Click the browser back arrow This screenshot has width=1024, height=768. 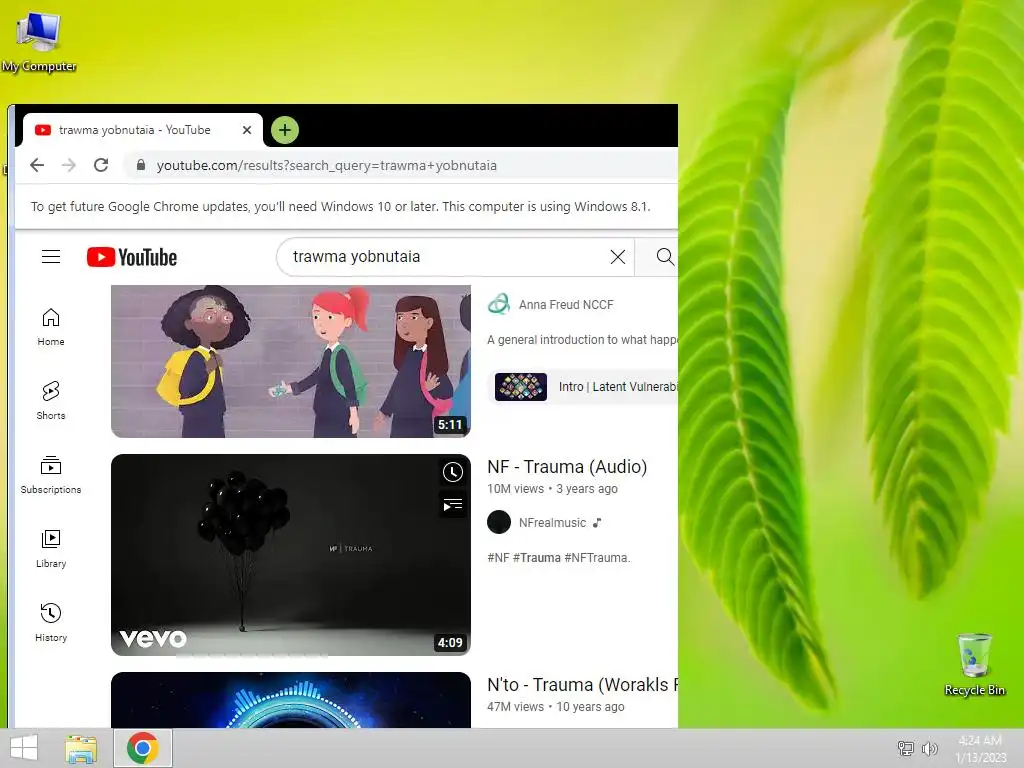point(37,165)
